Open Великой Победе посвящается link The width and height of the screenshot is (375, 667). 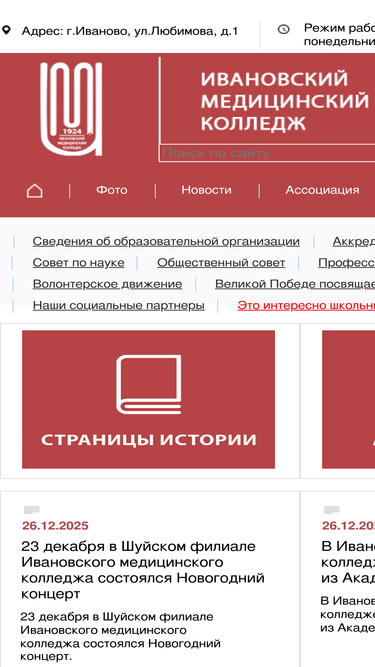pyautogui.click(x=295, y=284)
